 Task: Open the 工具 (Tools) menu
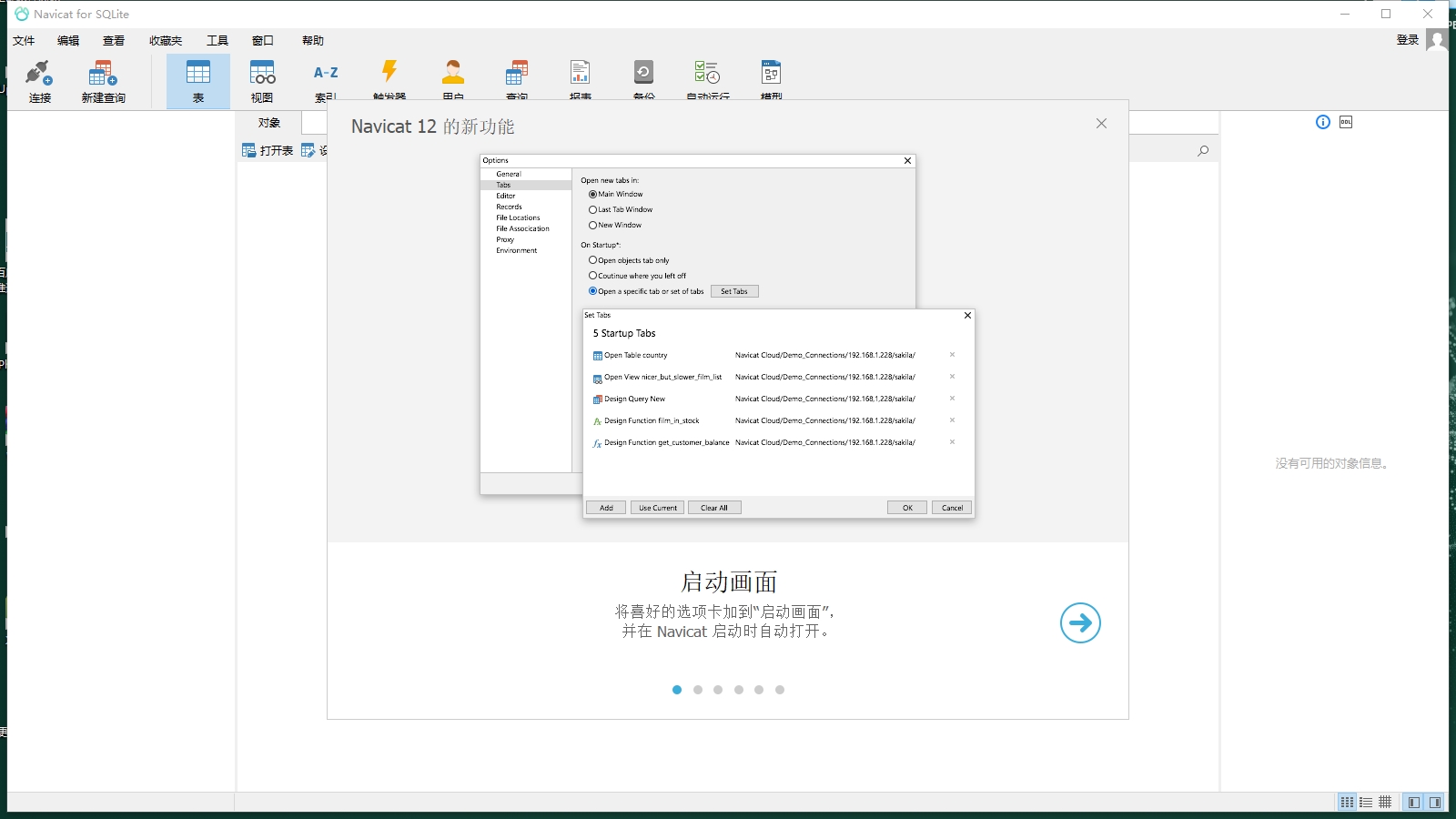(x=217, y=41)
